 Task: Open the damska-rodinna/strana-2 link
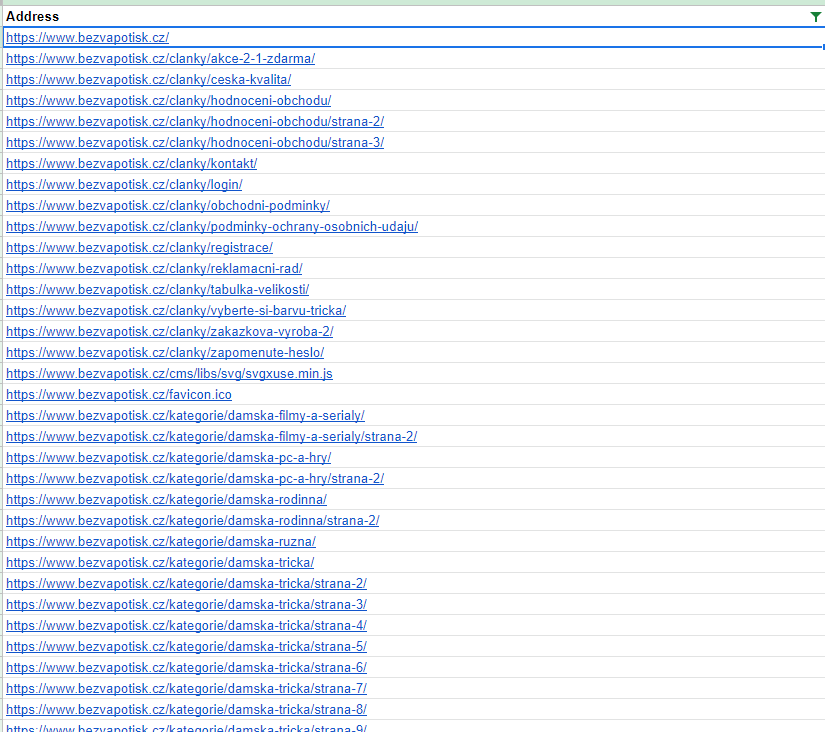(x=193, y=521)
